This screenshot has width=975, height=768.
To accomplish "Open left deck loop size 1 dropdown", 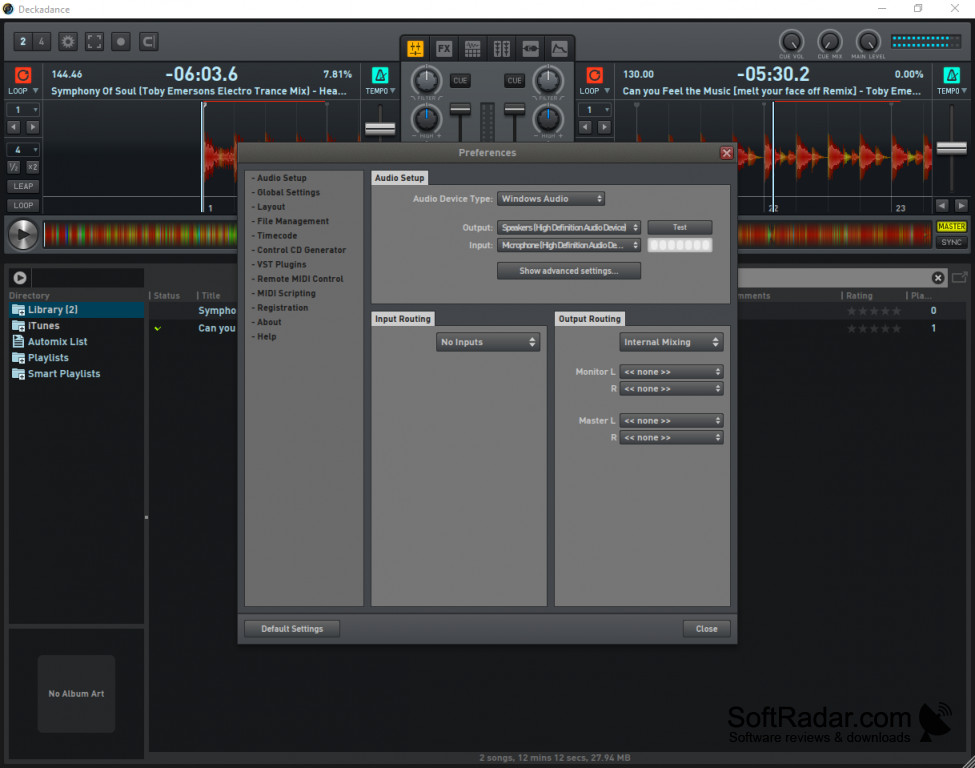I will pos(23,109).
